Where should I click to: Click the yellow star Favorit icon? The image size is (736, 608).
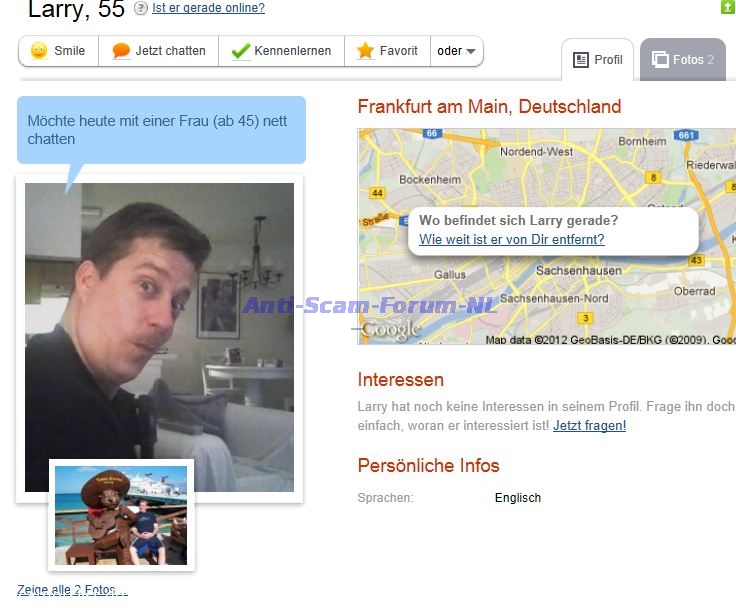coord(365,51)
